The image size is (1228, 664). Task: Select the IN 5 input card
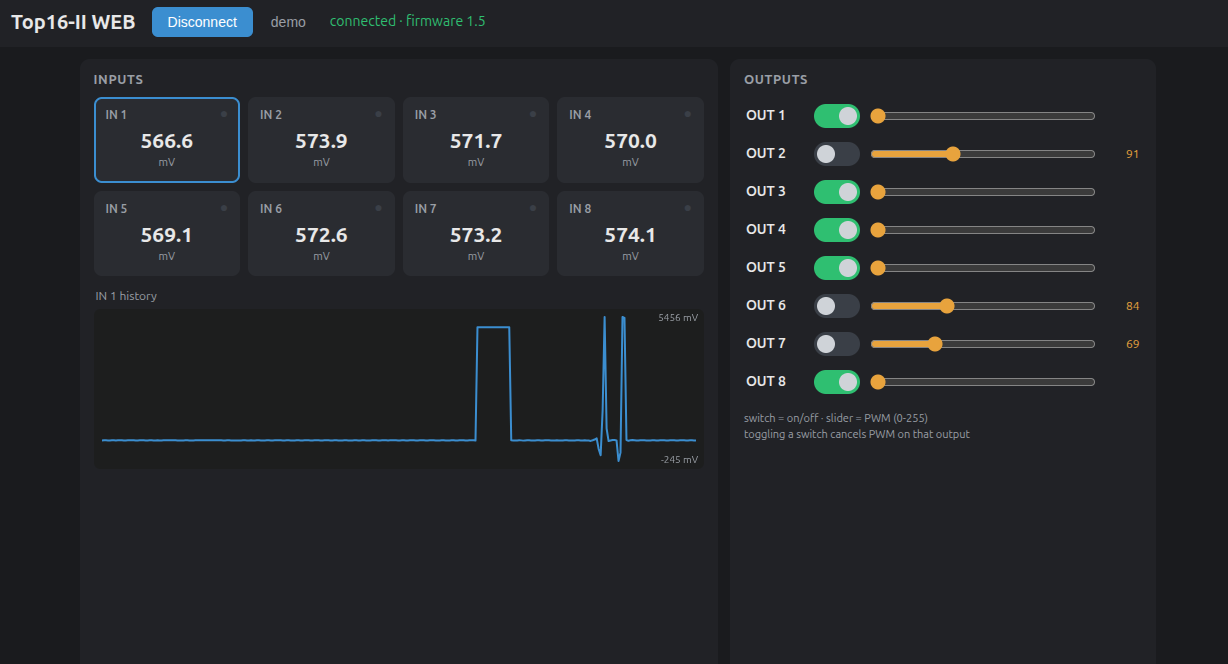click(x=167, y=233)
